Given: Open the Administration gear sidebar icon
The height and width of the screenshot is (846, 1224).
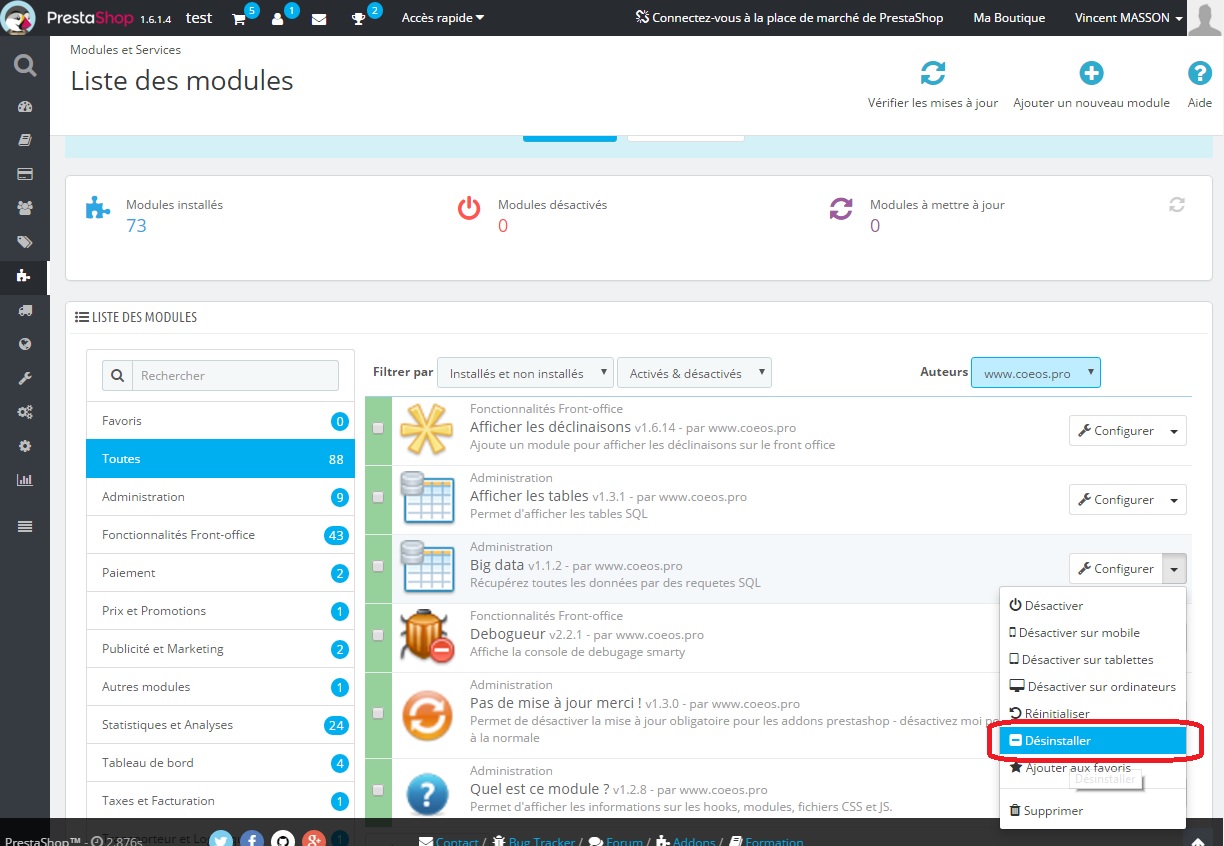Looking at the screenshot, I should click(x=25, y=446).
